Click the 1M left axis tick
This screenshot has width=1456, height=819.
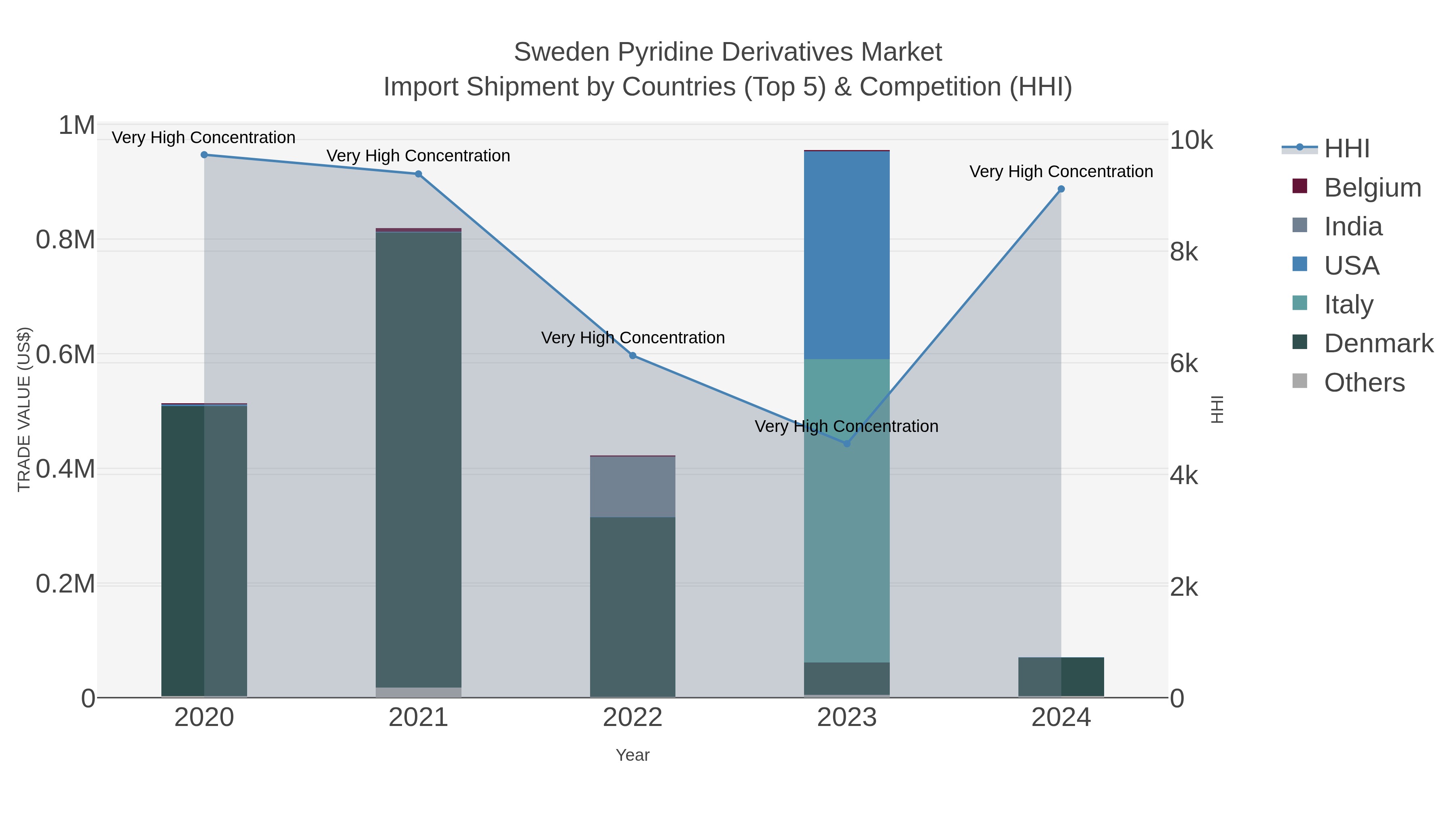tap(77, 125)
